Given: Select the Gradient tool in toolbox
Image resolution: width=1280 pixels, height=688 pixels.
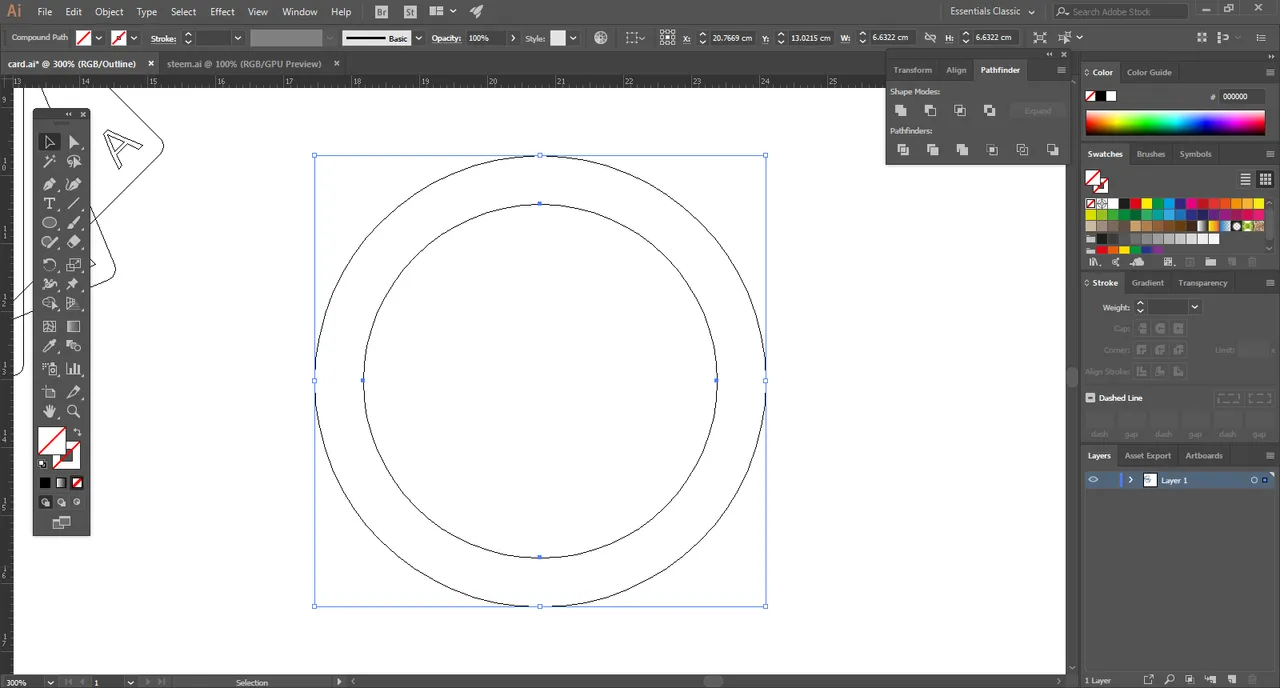Looking at the screenshot, I should click(74, 326).
